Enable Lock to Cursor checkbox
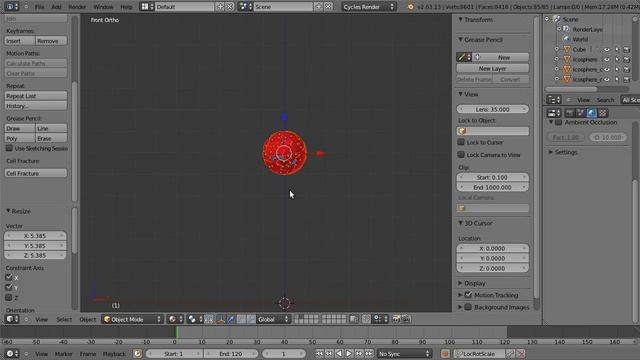Viewport: 640px width, 360px height. [x=461, y=142]
